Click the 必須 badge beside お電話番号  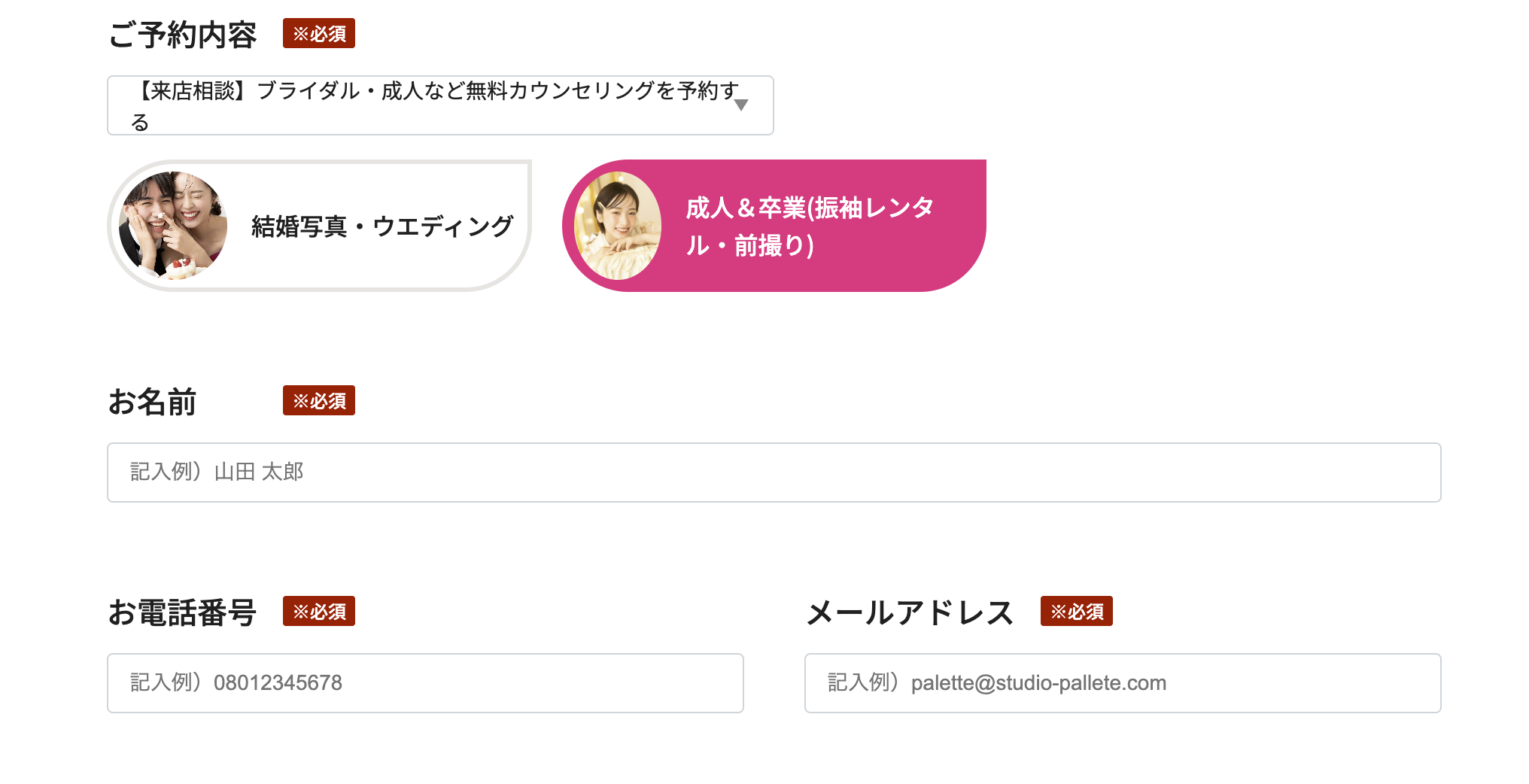(x=319, y=612)
